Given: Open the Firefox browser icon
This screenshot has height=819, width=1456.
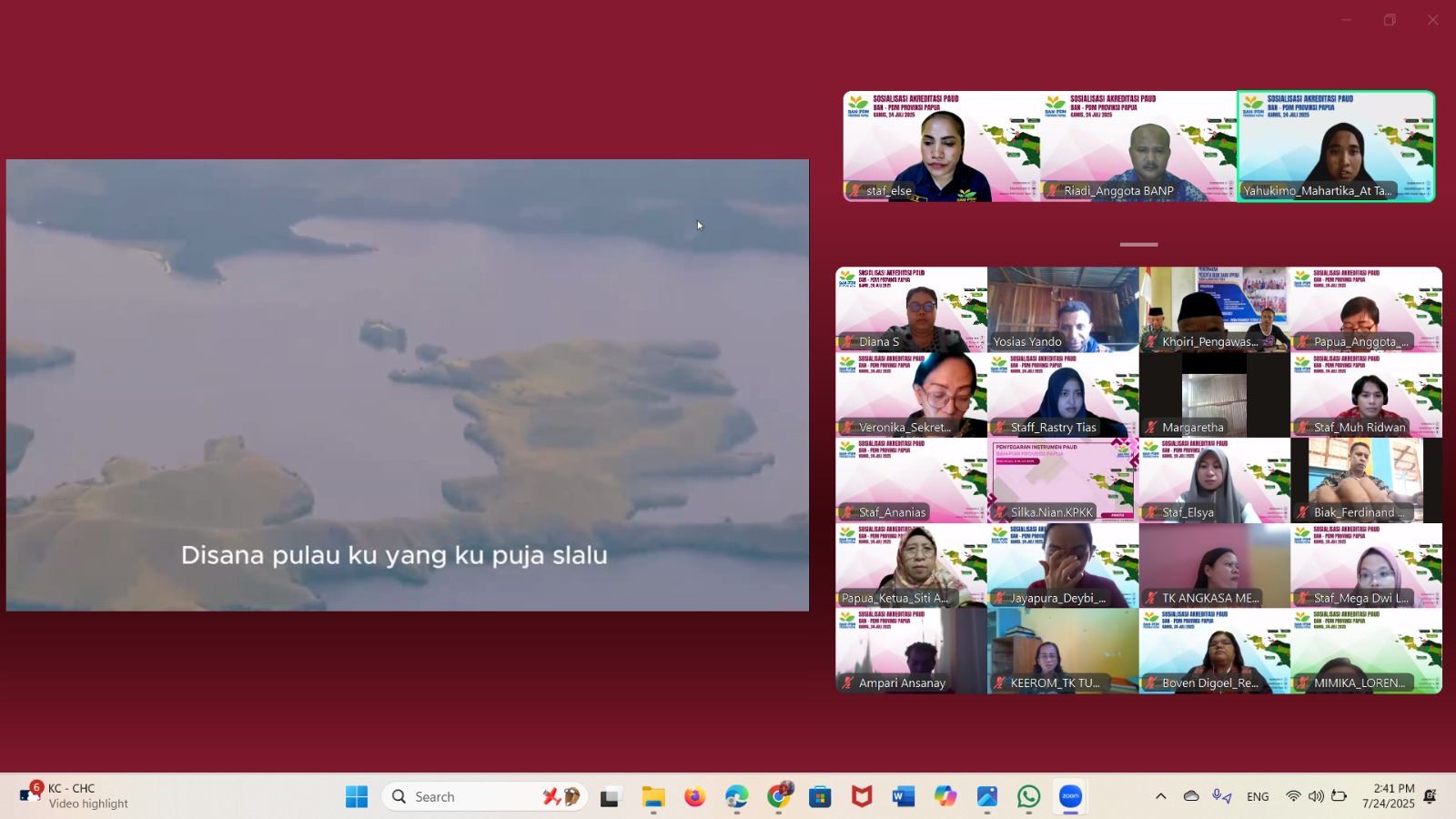Looking at the screenshot, I should pyautogui.click(x=694, y=797).
